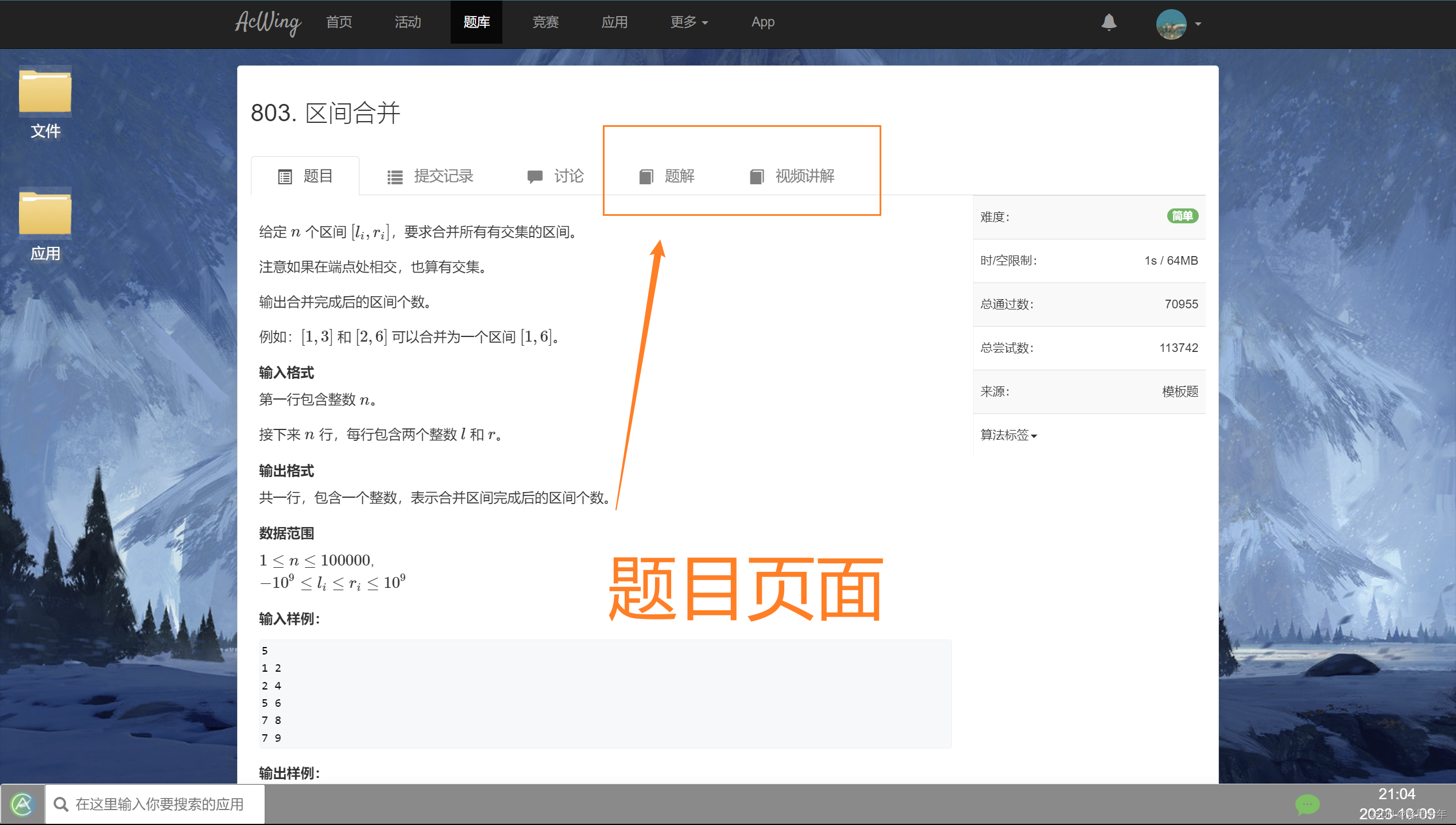This screenshot has height=825, width=1456.
Task: Click the sentence 注意如果在端点处相交，也算有交集
Action: point(373,267)
